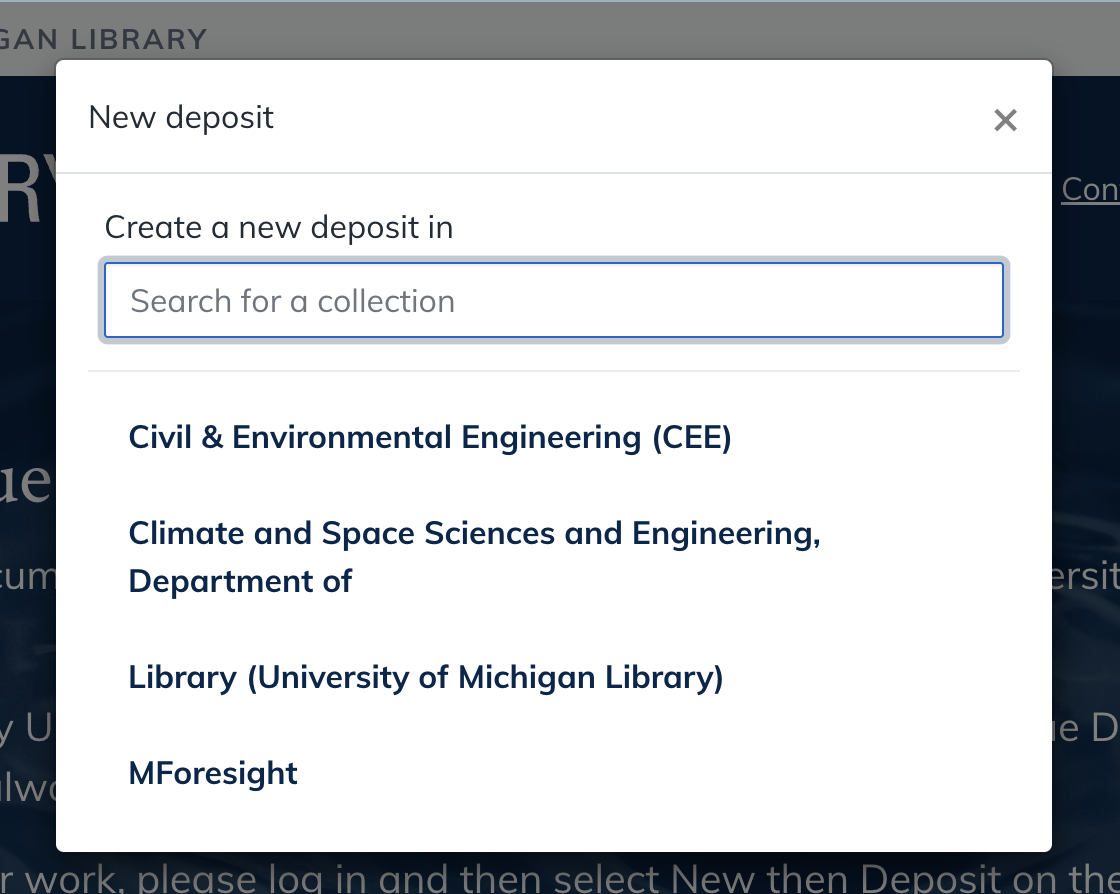The image size is (1120, 894).
Task: Dismiss the dialog via the close icon
Action: click(1005, 119)
